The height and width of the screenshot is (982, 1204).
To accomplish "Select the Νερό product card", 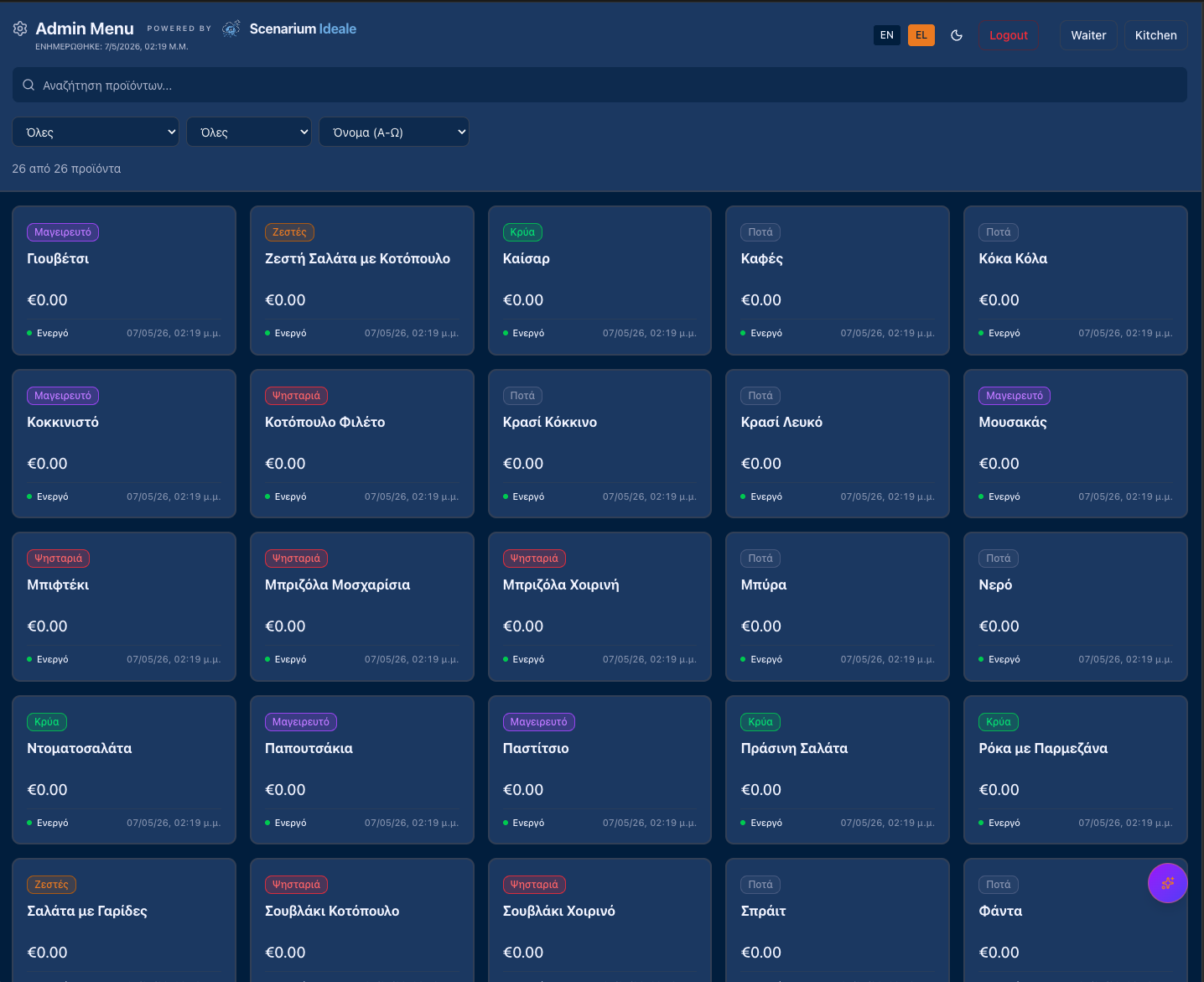I will (1076, 606).
